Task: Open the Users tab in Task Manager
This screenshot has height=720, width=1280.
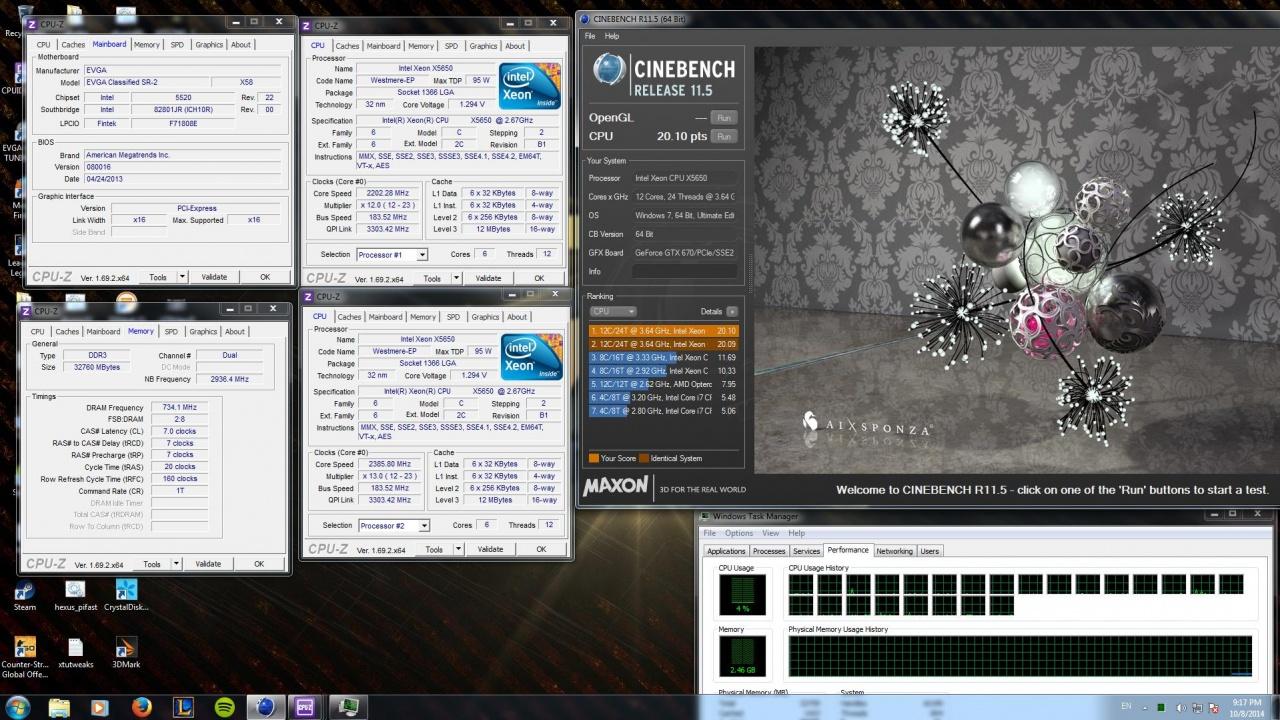Action: pos(930,551)
